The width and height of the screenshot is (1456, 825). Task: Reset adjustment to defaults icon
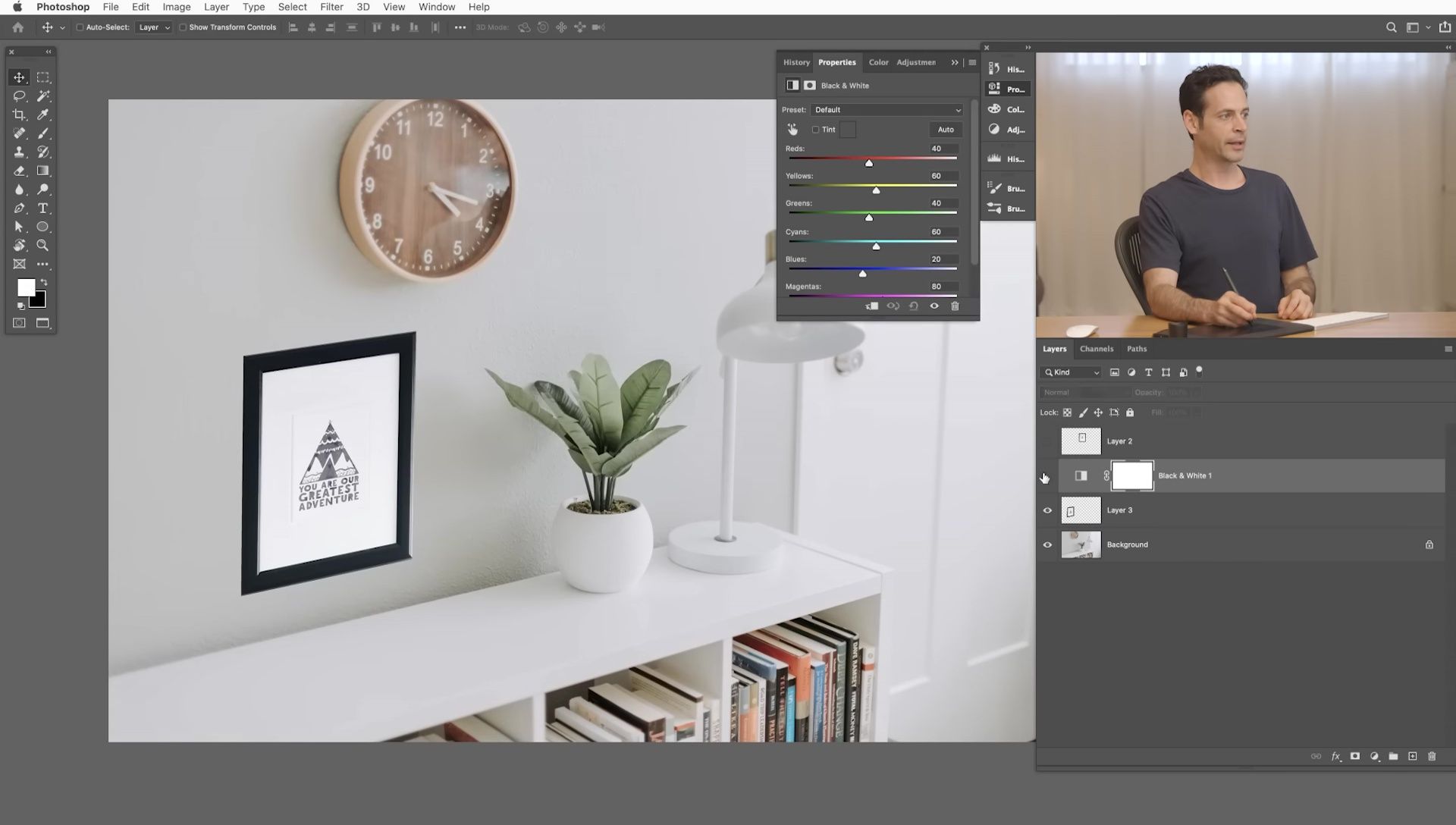[x=914, y=306]
